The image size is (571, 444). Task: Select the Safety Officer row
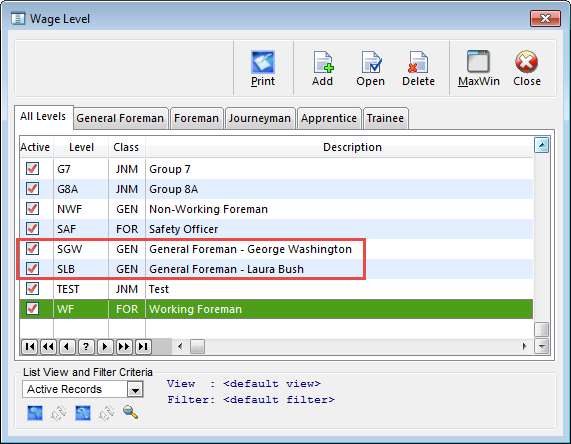coord(276,229)
